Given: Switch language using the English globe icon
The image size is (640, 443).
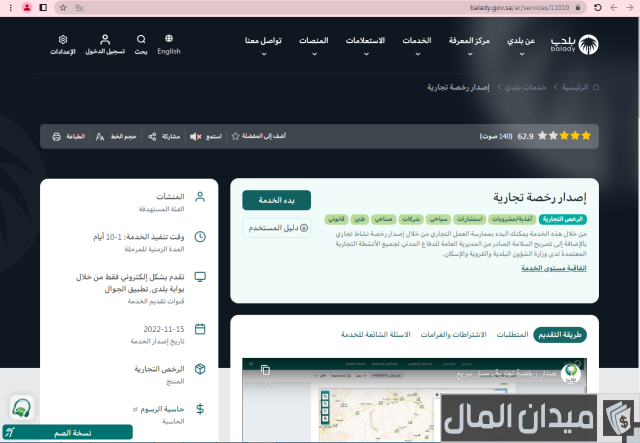Looking at the screenshot, I should tap(169, 44).
